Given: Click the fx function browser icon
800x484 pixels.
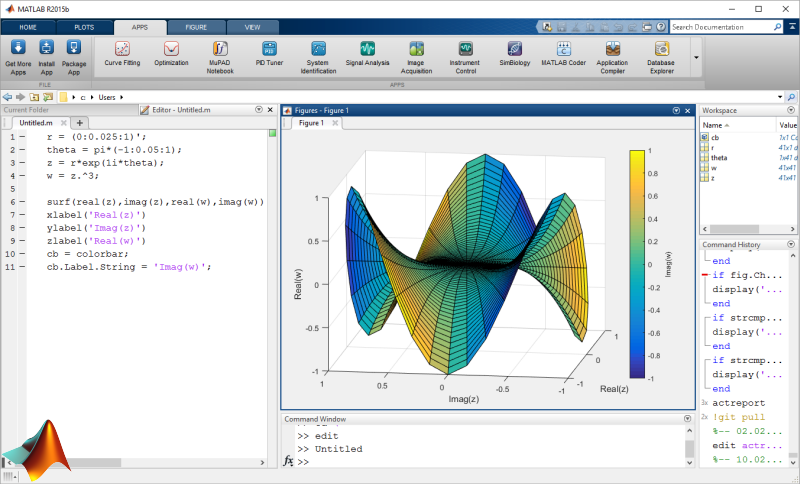Looking at the screenshot, I should coord(288,461).
